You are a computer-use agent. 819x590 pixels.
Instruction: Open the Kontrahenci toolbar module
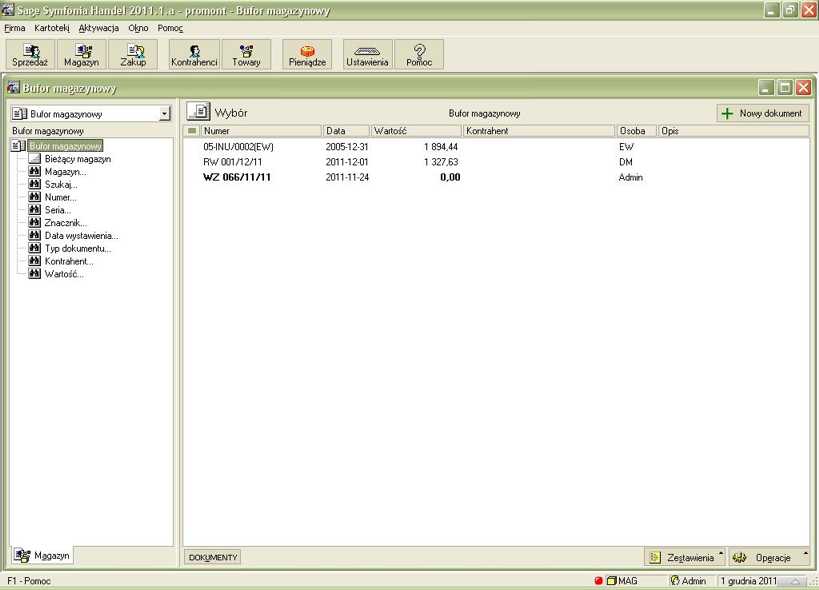point(194,54)
